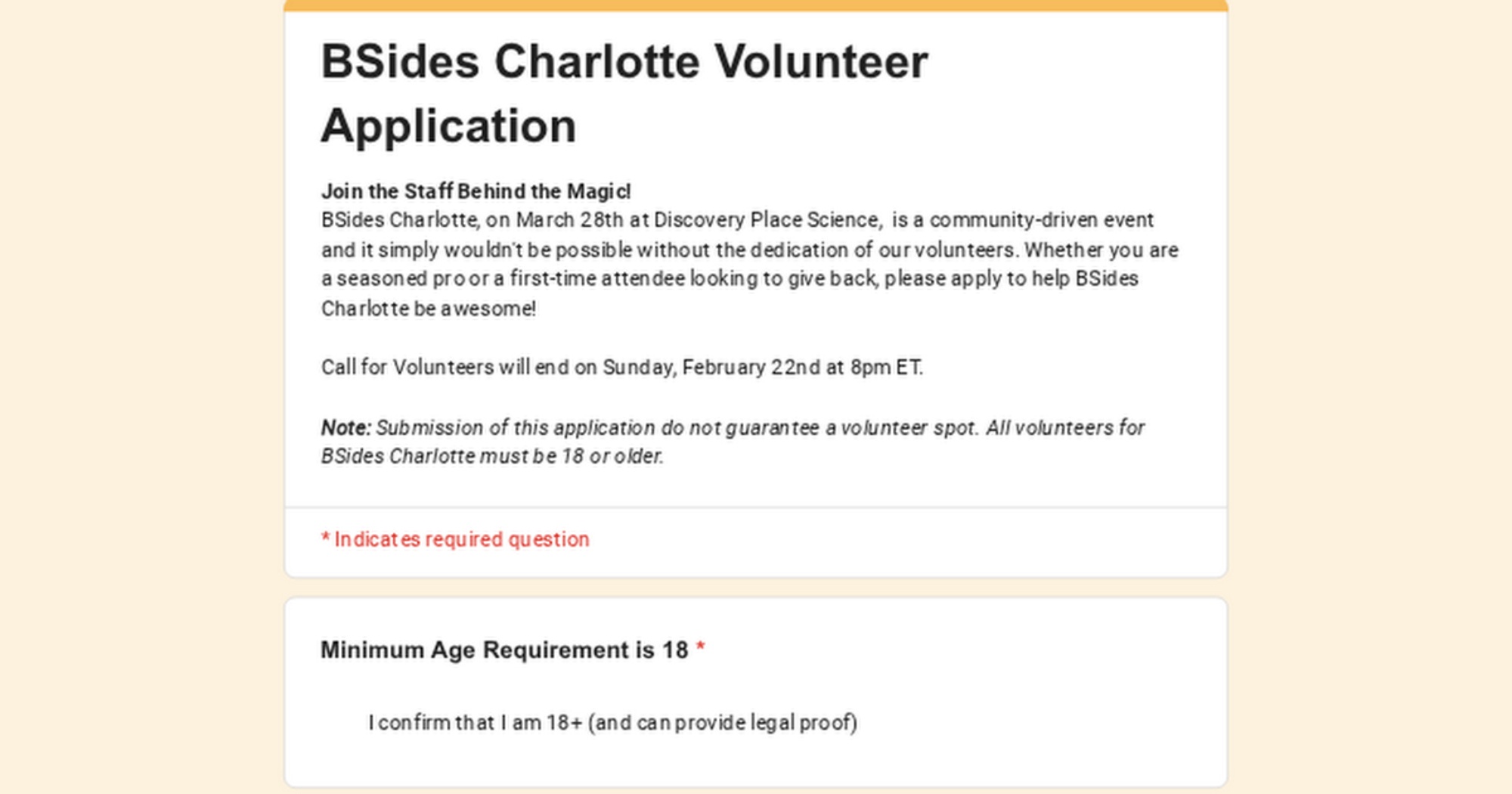Click the 'community-driven event' phrase
Screen dimensions: 1512x794
tap(1041, 220)
